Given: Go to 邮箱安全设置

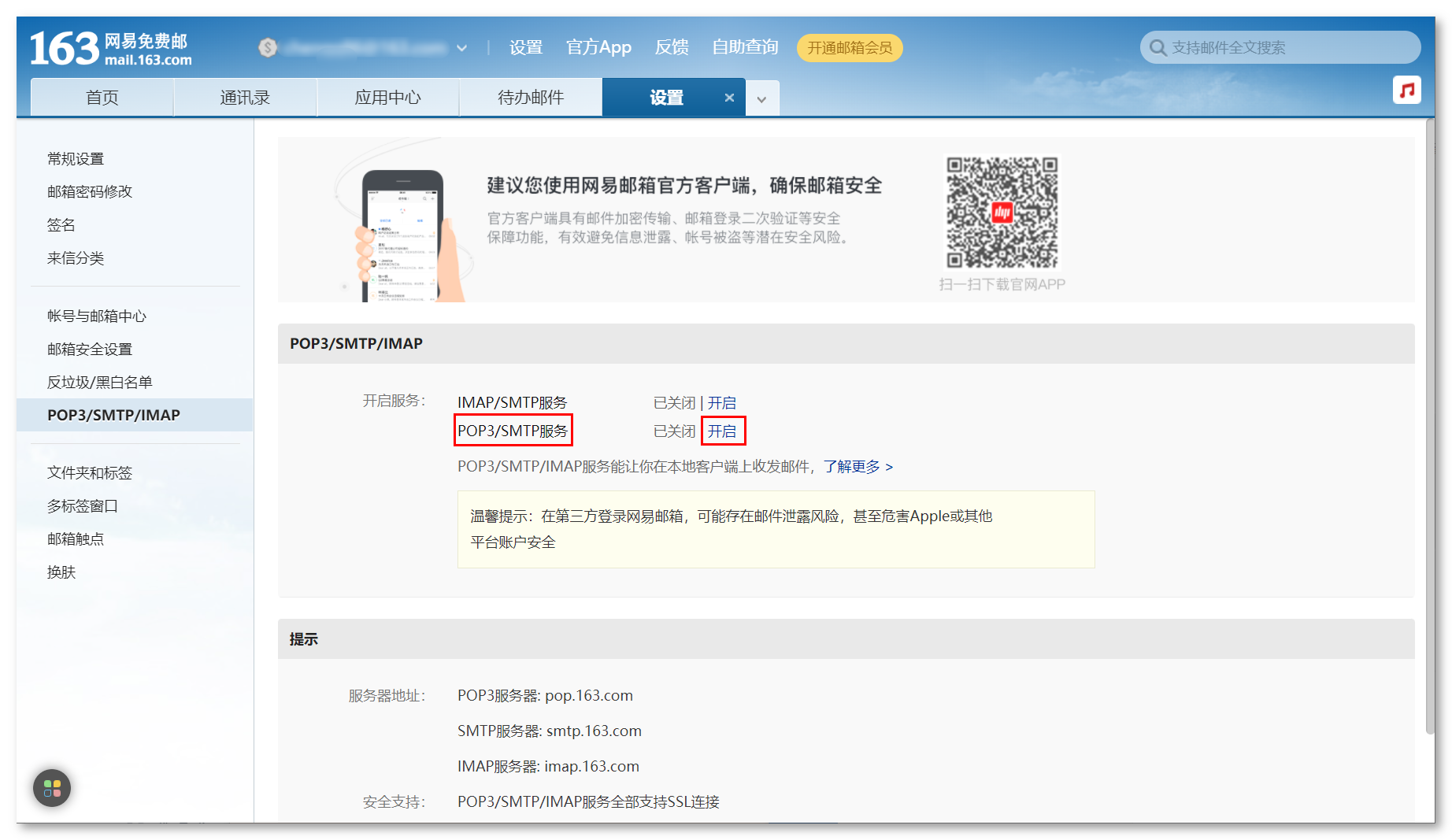Looking at the screenshot, I should point(90,350).
